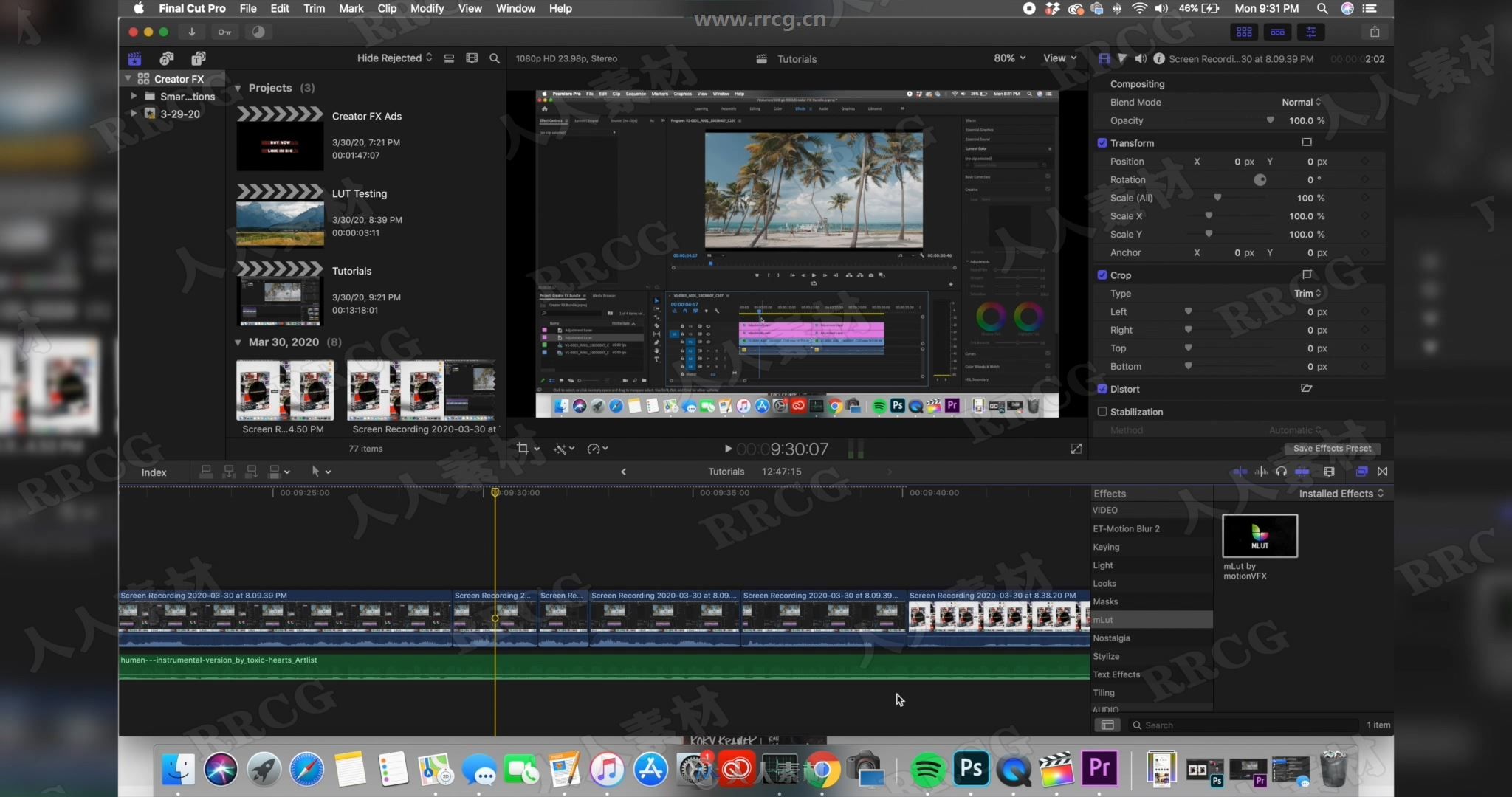Select the Stylize effects category
Screen dimensions: 1512x797
click(x=1152, y=656)
